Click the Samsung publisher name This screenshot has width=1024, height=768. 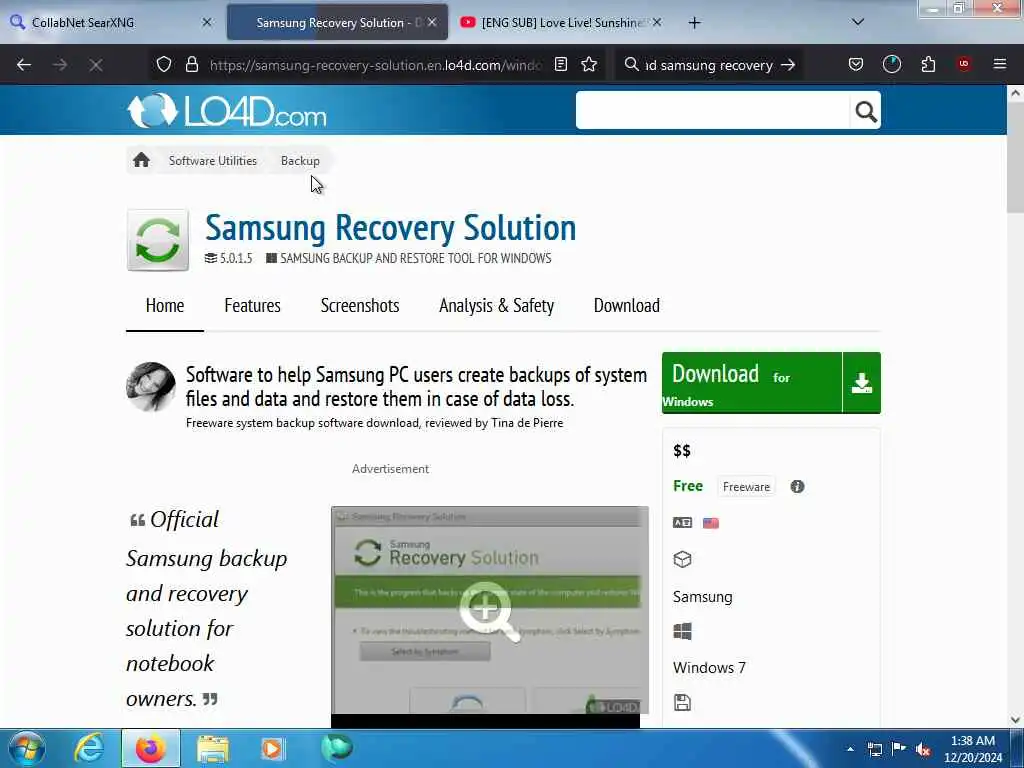pos(703,597)
